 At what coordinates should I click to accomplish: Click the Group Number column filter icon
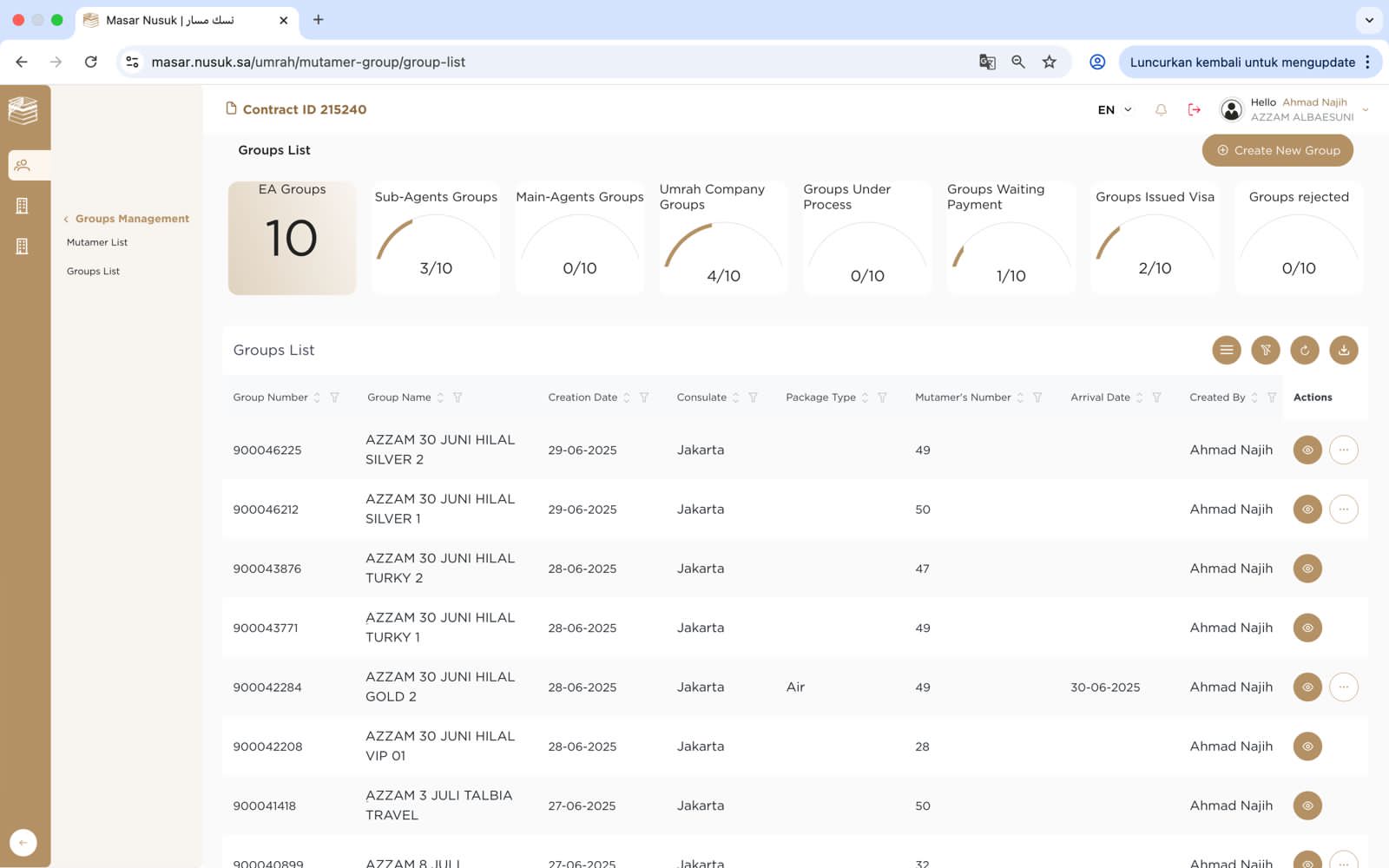pos(334,398)
